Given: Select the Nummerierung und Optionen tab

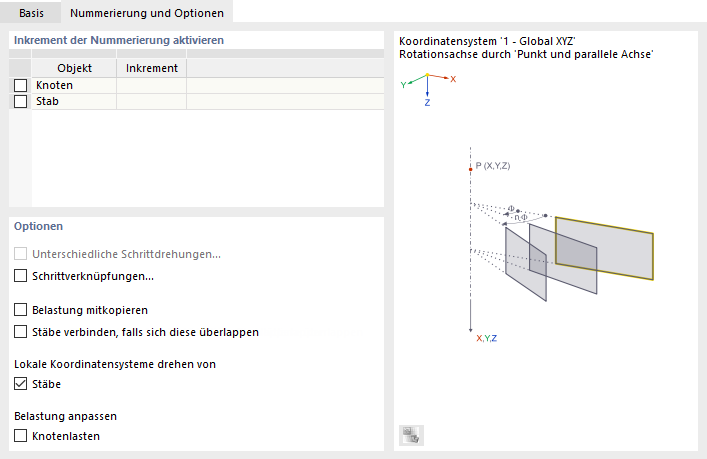Looking at the screenshot, I should click(147, 12).
